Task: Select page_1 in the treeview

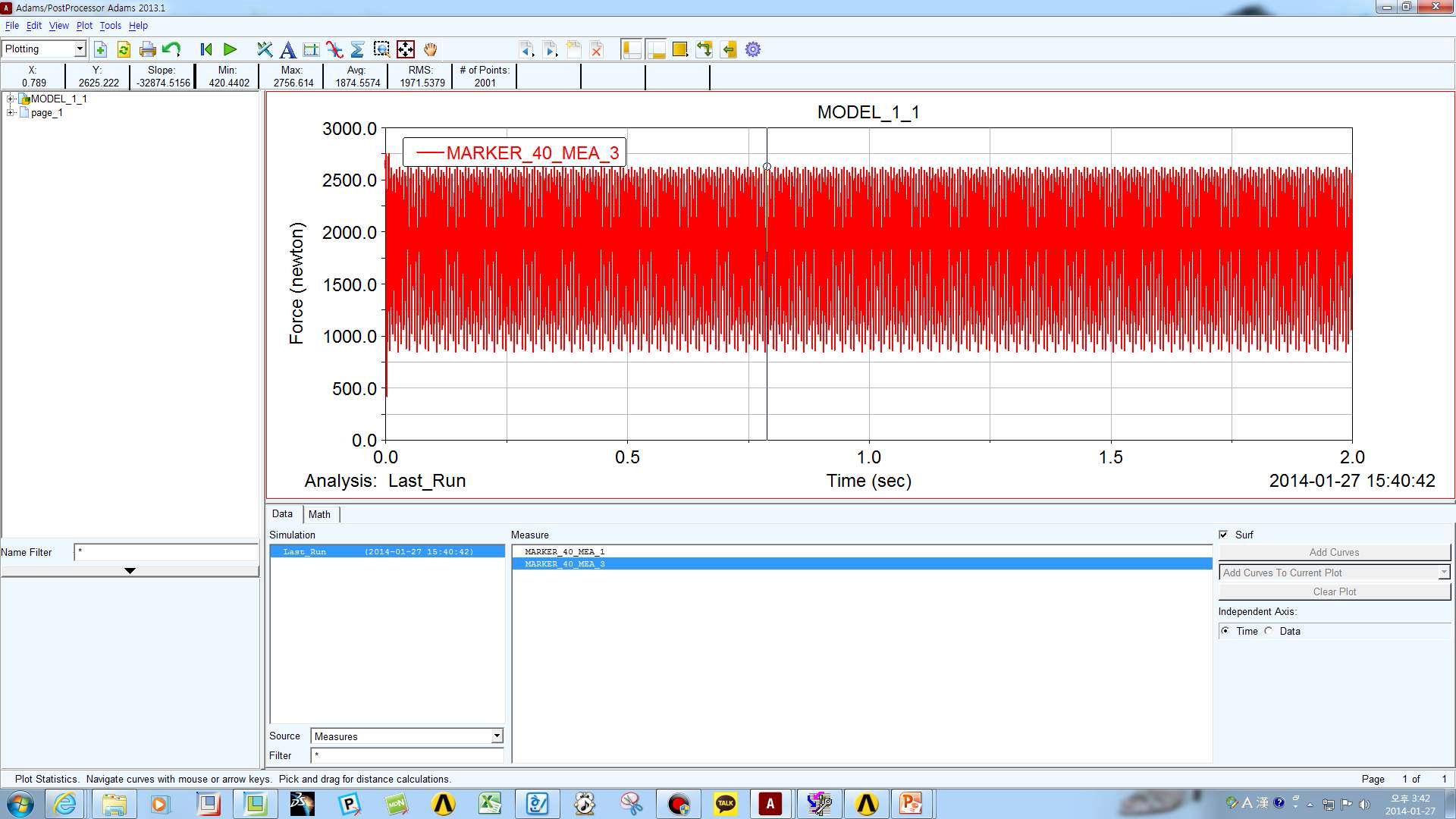Action: pos(47,113)
